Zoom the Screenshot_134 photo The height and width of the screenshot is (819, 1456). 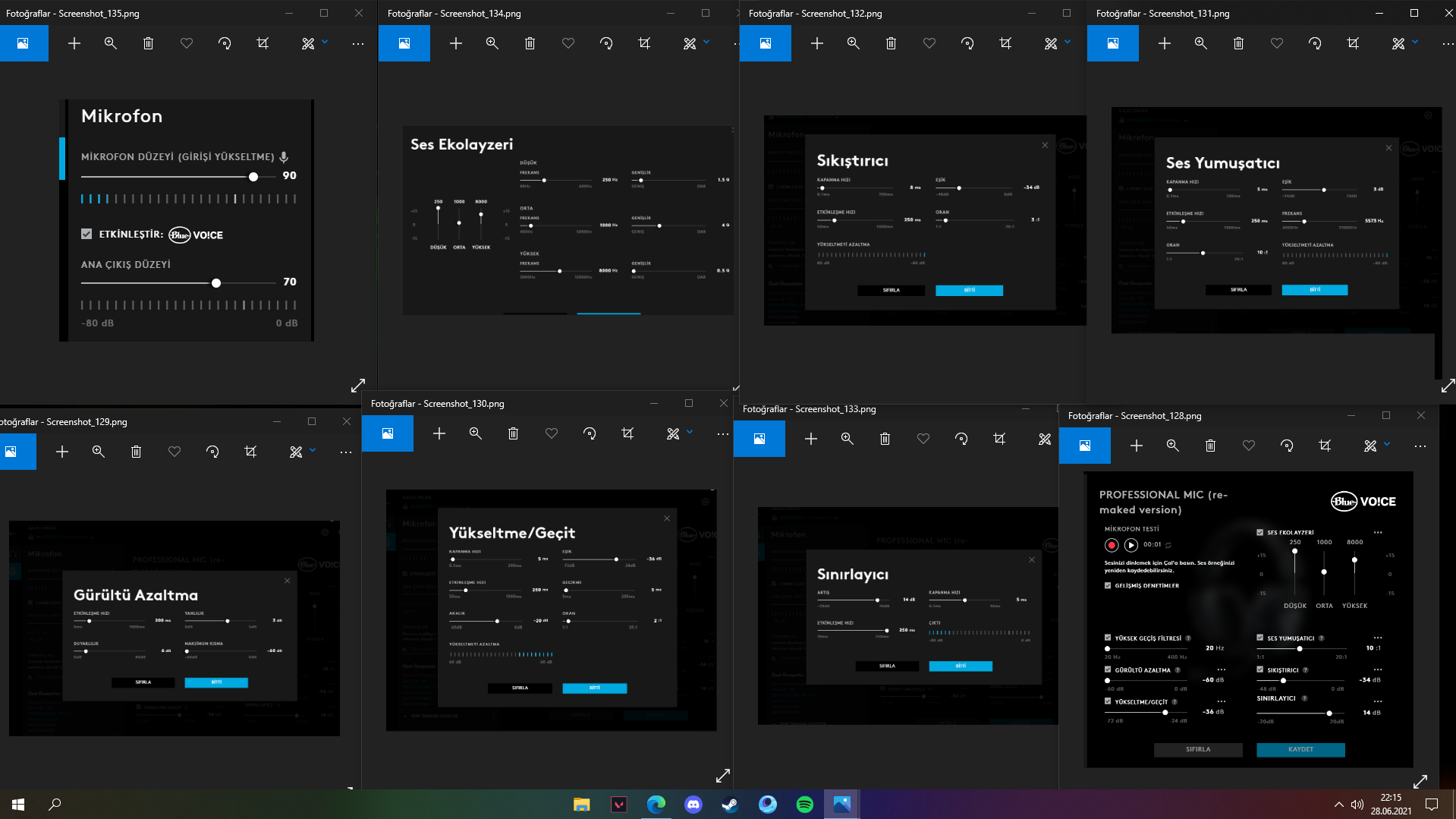(492, 43)
